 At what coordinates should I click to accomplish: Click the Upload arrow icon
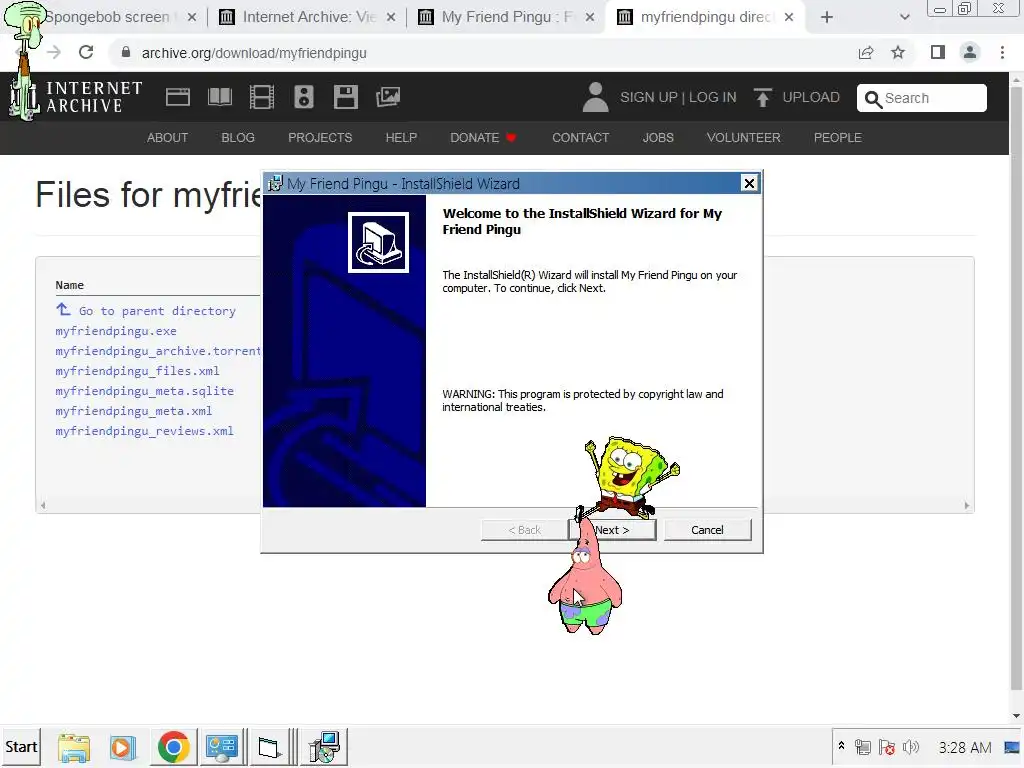point(762,97)
